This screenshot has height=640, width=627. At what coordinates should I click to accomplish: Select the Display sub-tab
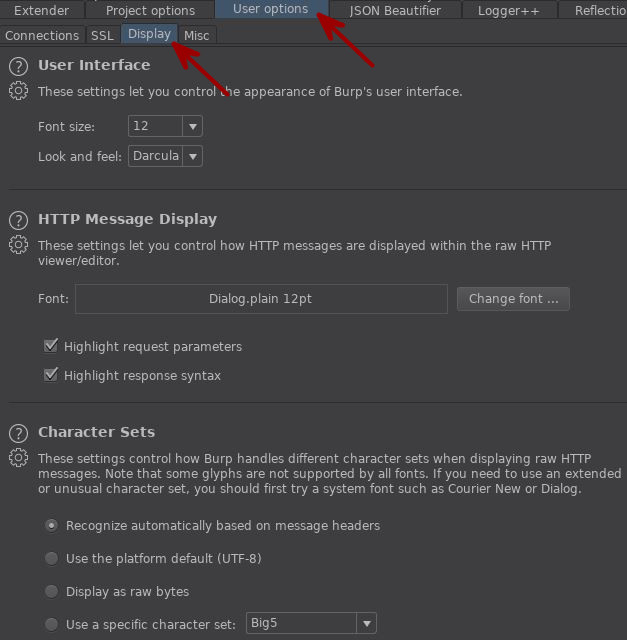[x=149, y=34]
